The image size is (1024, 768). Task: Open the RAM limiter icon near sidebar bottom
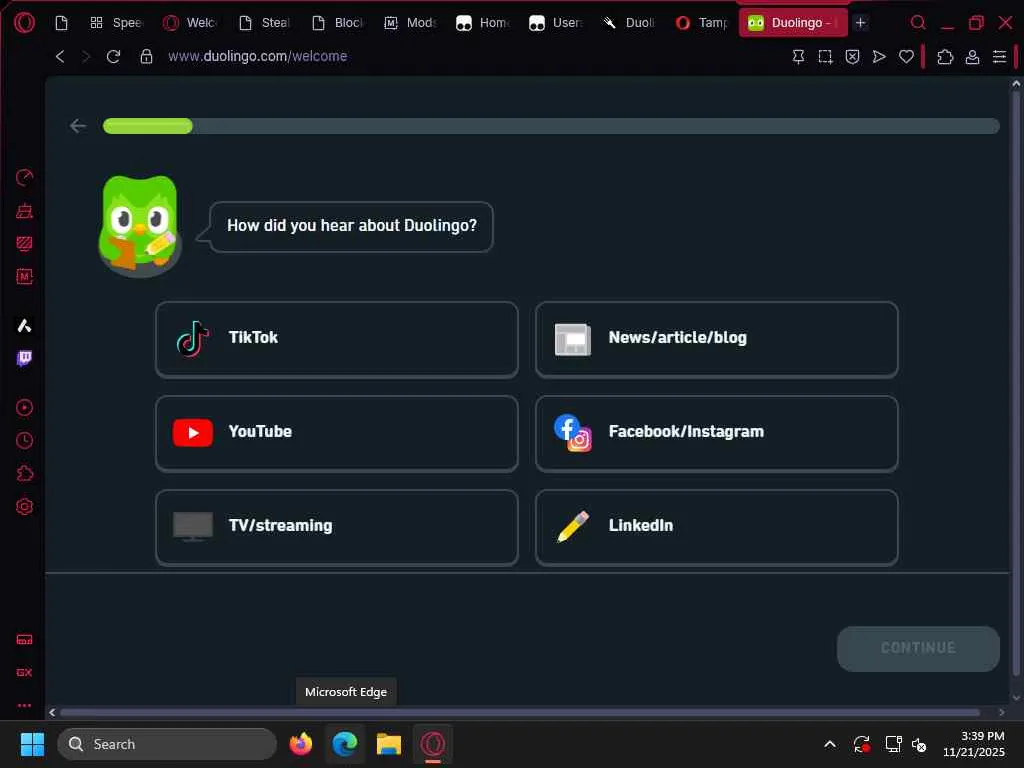coord(24,639)
